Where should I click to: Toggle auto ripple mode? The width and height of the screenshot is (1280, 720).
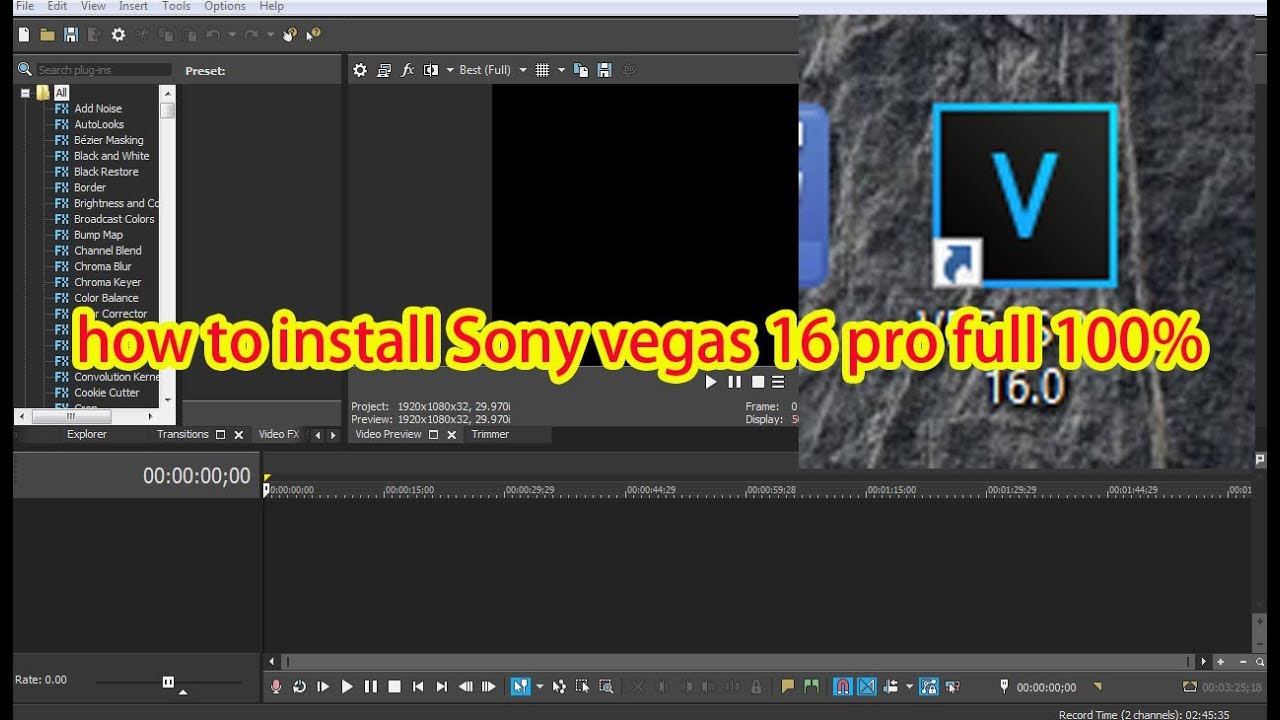tap(890, 687)
